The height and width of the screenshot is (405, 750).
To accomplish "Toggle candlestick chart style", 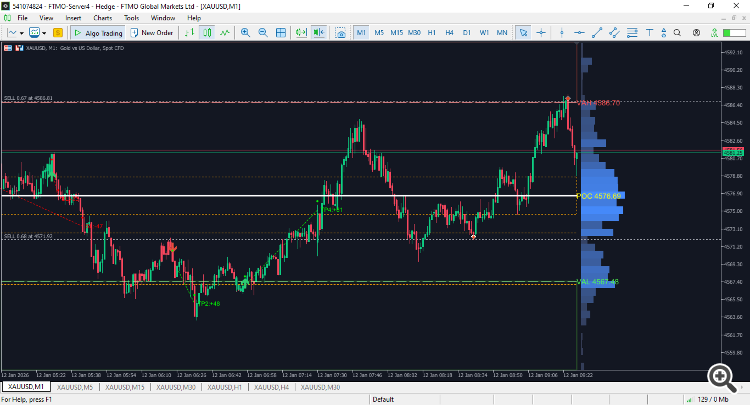I will tap(207, 33).
